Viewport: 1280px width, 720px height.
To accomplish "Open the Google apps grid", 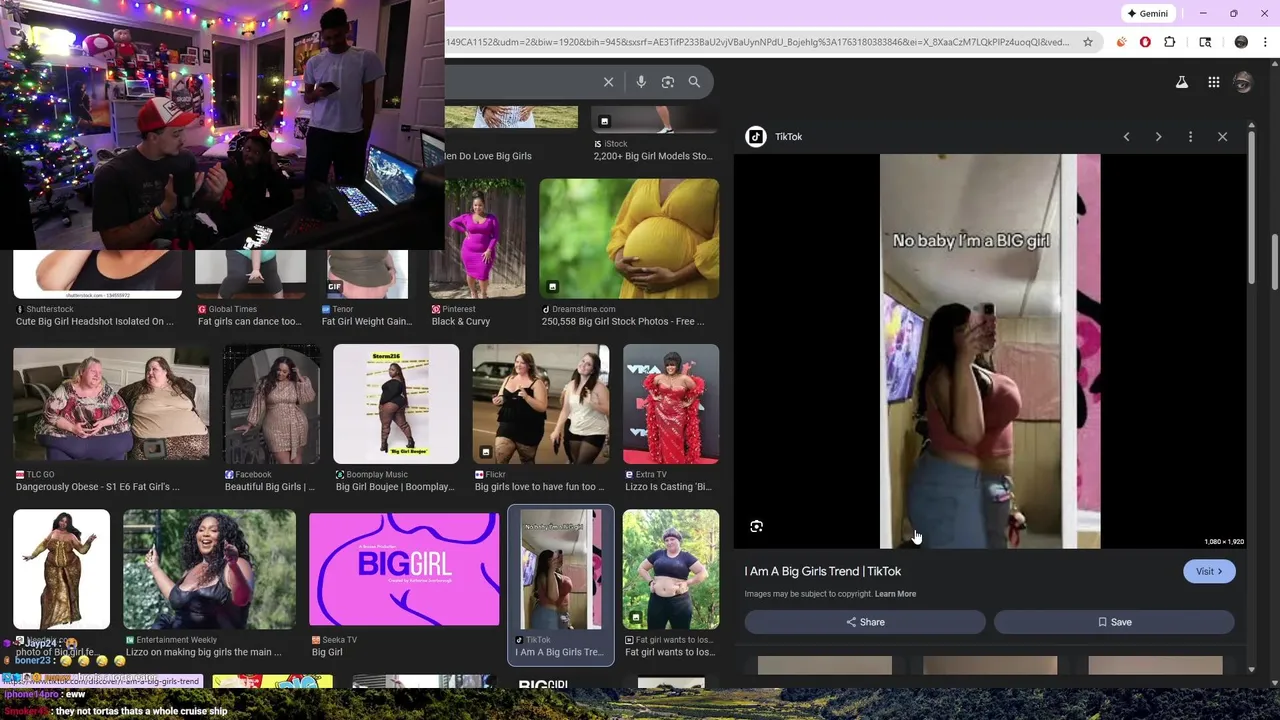I will [1213, 82].
